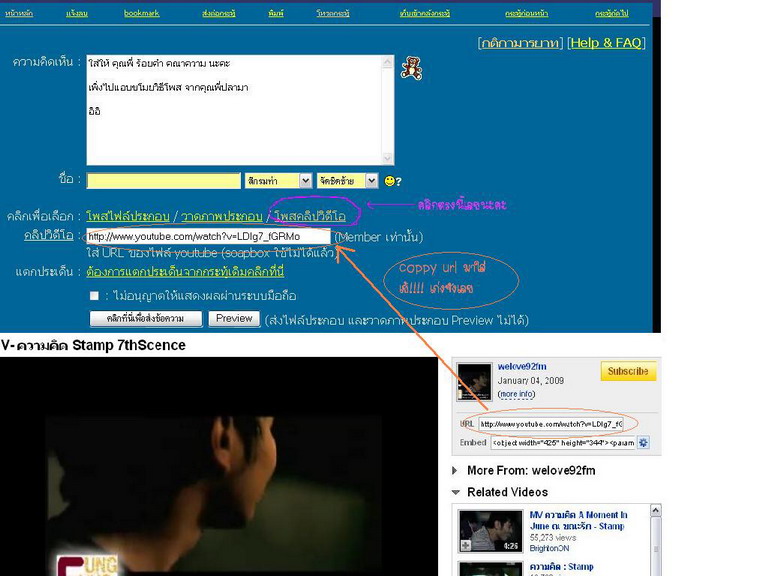
Task: Click the first related video thumbnail showing 4:26
Action: coord(490,531)
